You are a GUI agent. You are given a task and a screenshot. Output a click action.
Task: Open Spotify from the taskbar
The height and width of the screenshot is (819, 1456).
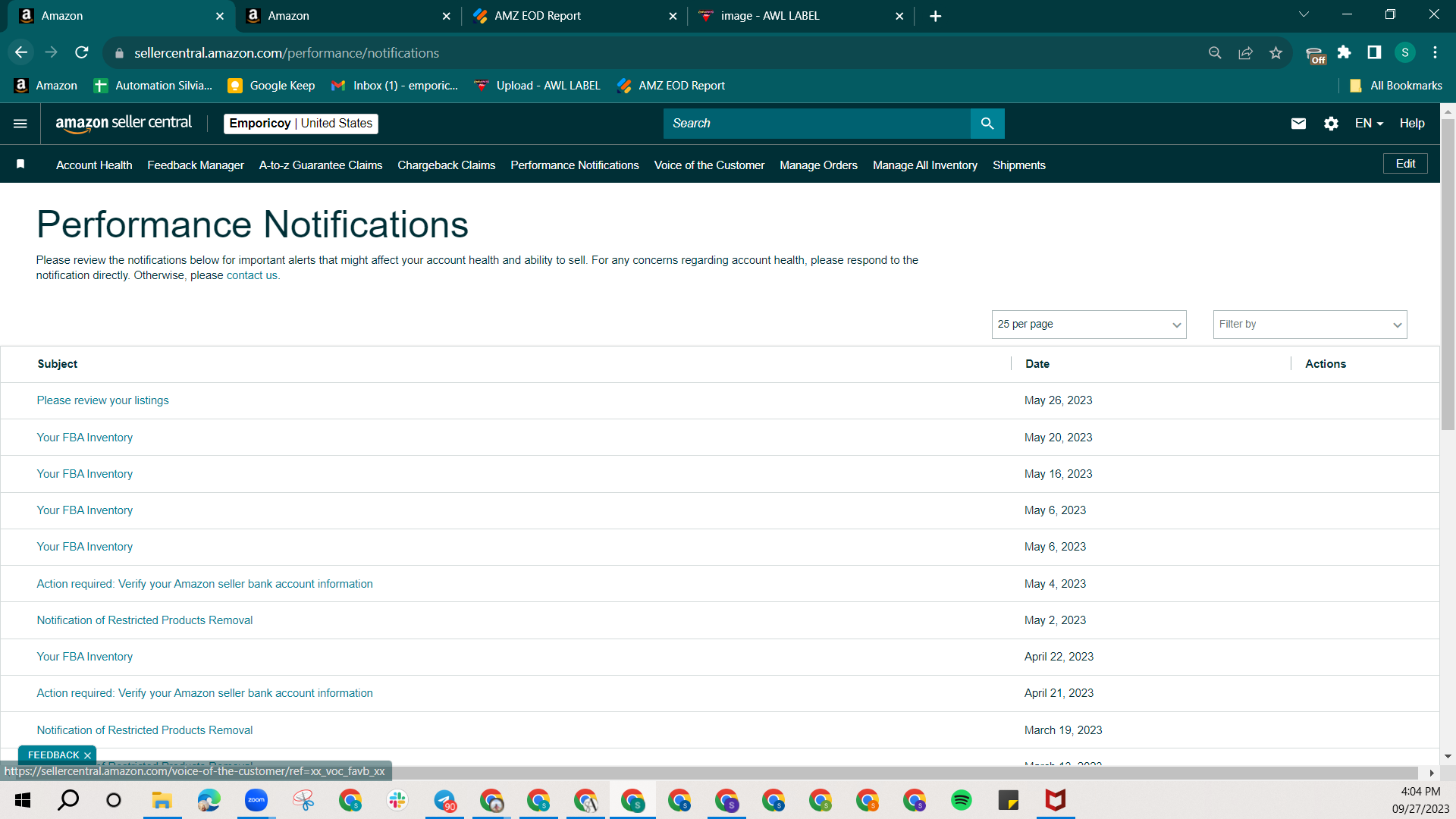(x=962, y=800)
